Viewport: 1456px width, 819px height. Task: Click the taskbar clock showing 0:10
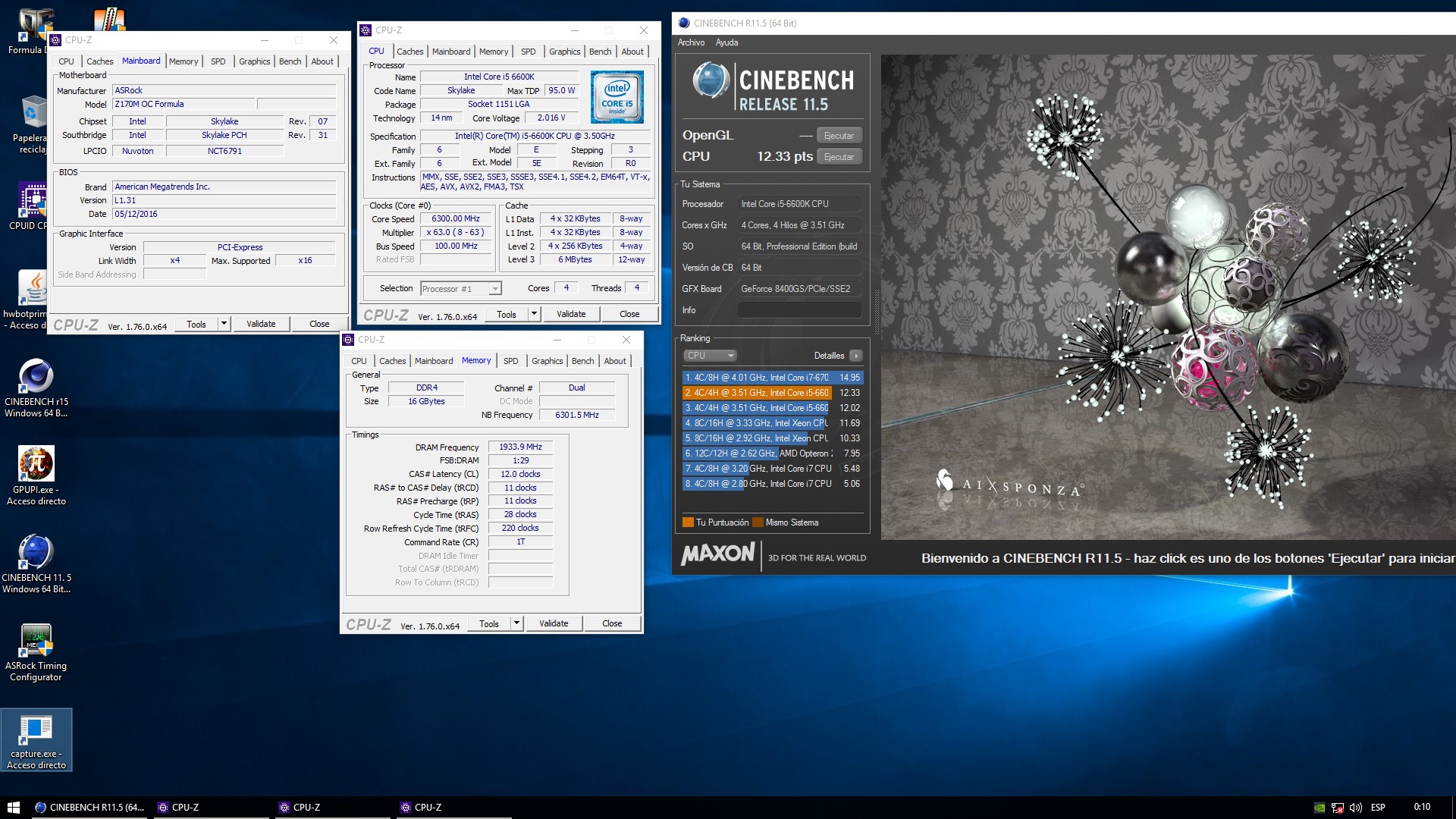[x=1422, y=808]
